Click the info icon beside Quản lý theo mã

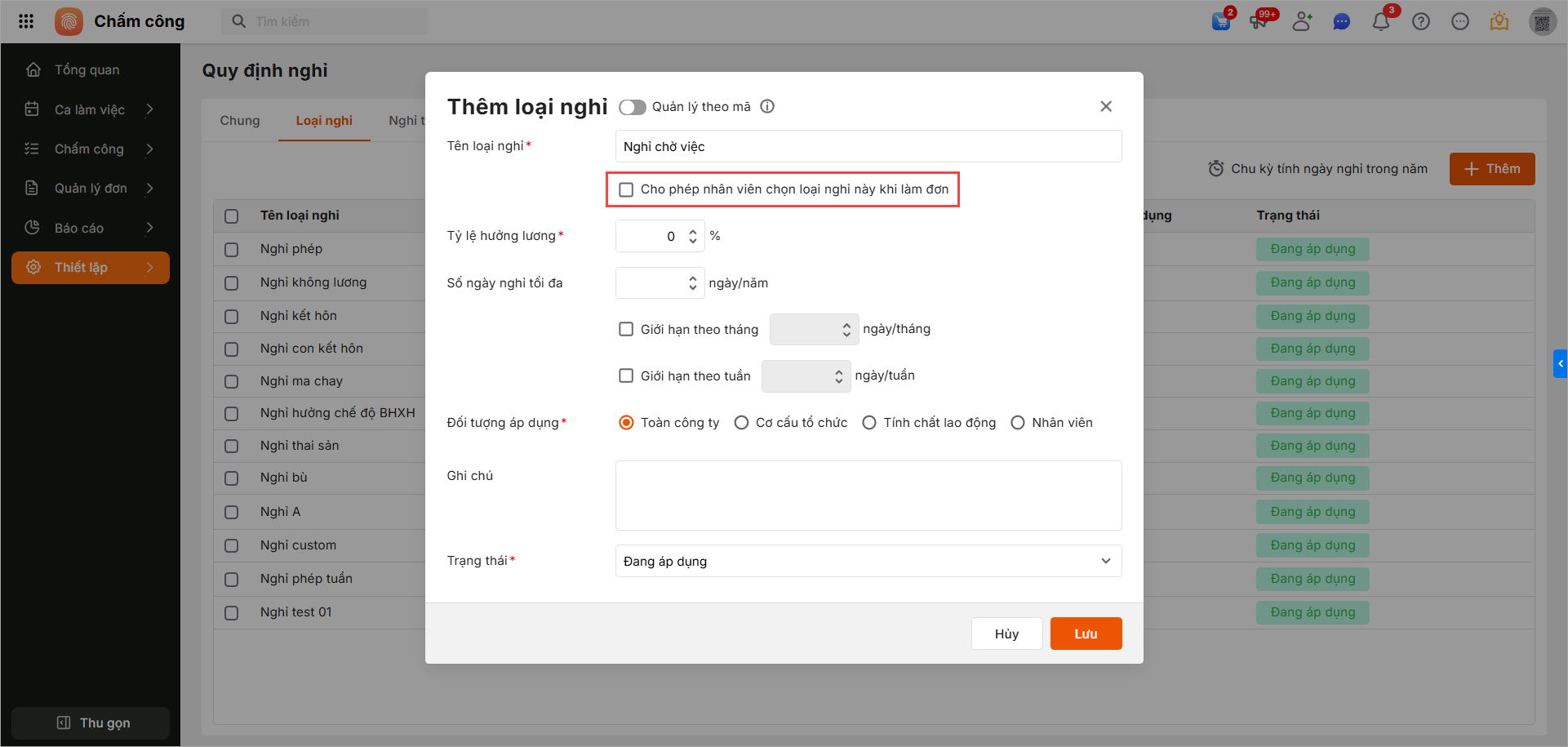767,106
